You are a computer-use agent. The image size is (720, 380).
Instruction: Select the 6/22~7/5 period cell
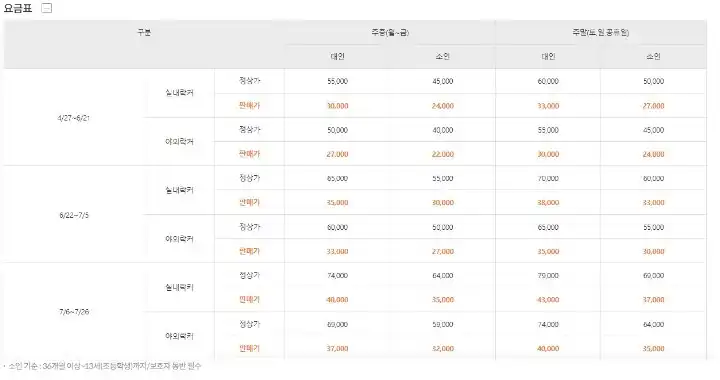[x=74, y=215]
